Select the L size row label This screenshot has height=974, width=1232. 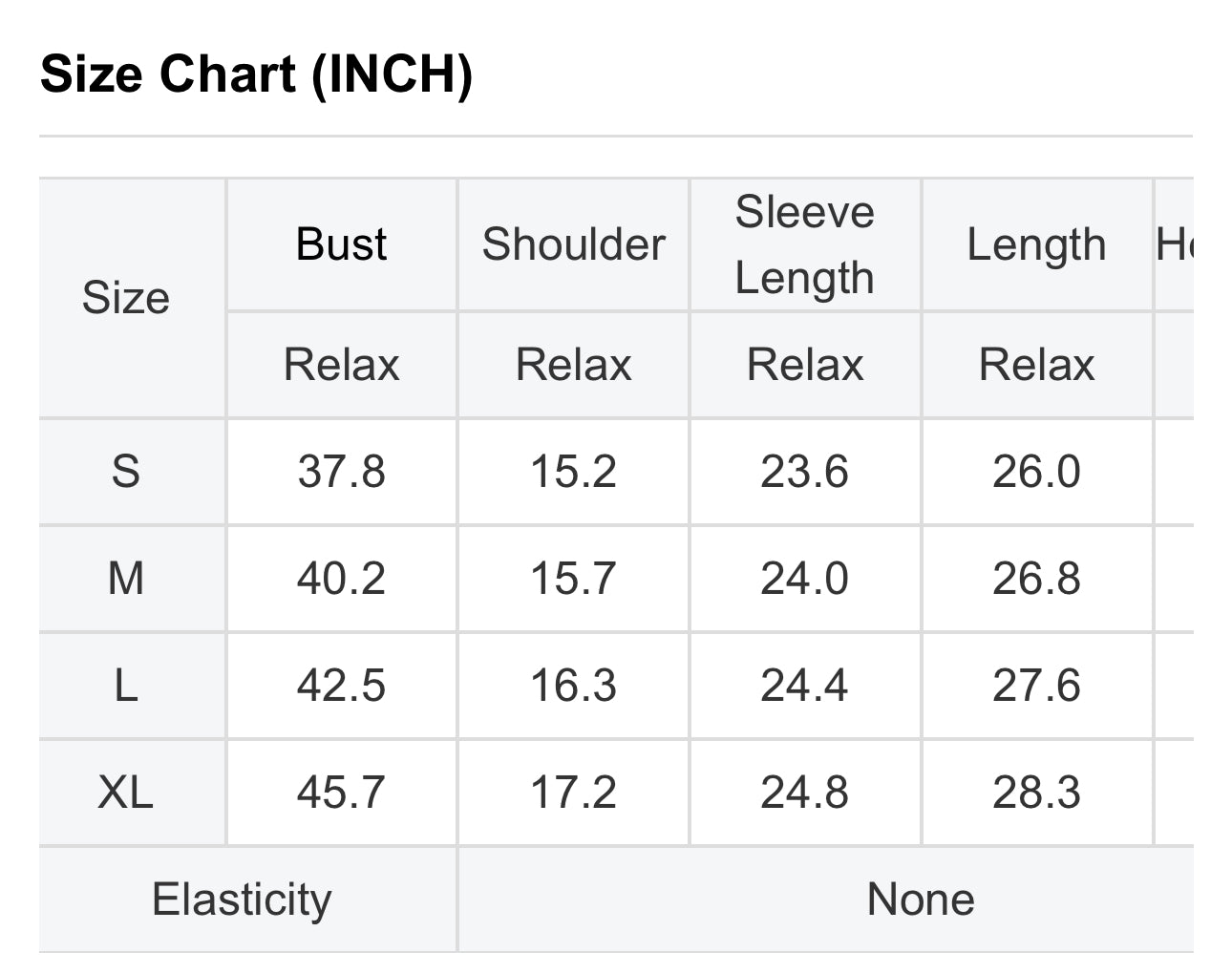click(126, 686)
